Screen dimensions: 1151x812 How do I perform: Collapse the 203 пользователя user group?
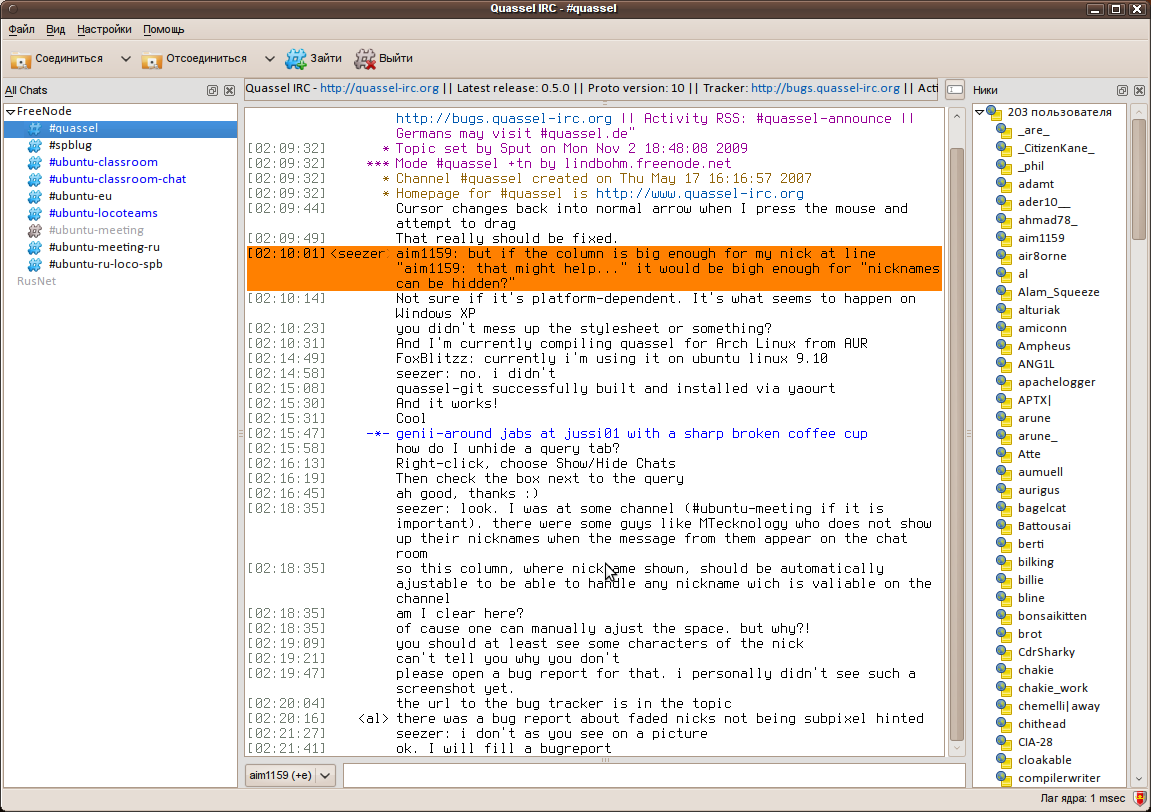coord(979,112)
